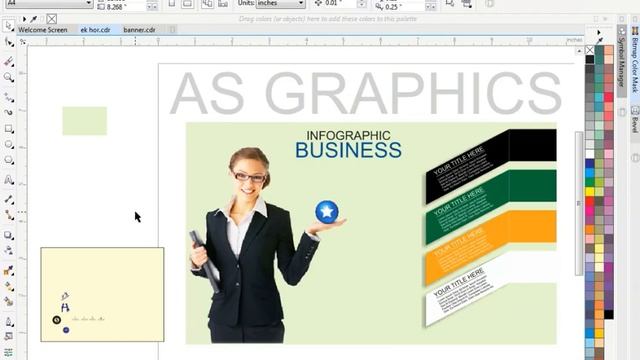Select the Connector tool
The width and height of the screenshot is (640, 360).
[x=8, y=216]
